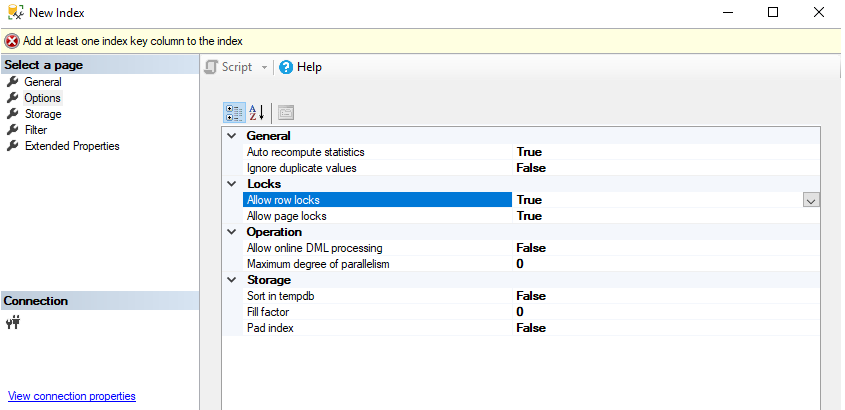Image resolution: width=845 pixels, height=410 pixels.
Task: Collapse the Operation property group
Action: (232, 232)
